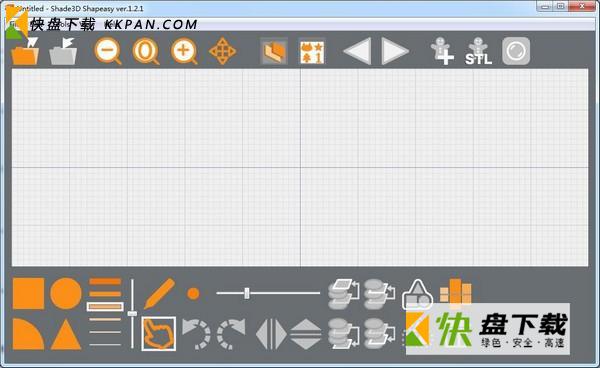The height and width of the screenshot is (368, 600).
Task: Select the four-arrow pan tool
Action: click(222, 51)
